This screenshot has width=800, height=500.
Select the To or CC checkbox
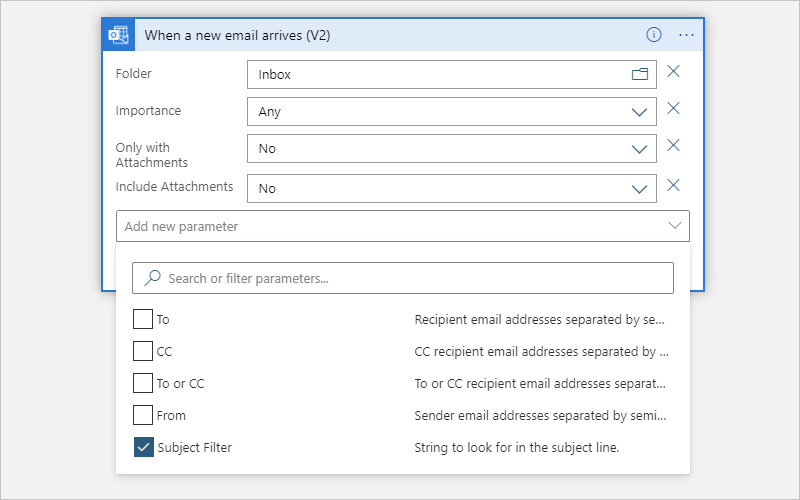143,383
